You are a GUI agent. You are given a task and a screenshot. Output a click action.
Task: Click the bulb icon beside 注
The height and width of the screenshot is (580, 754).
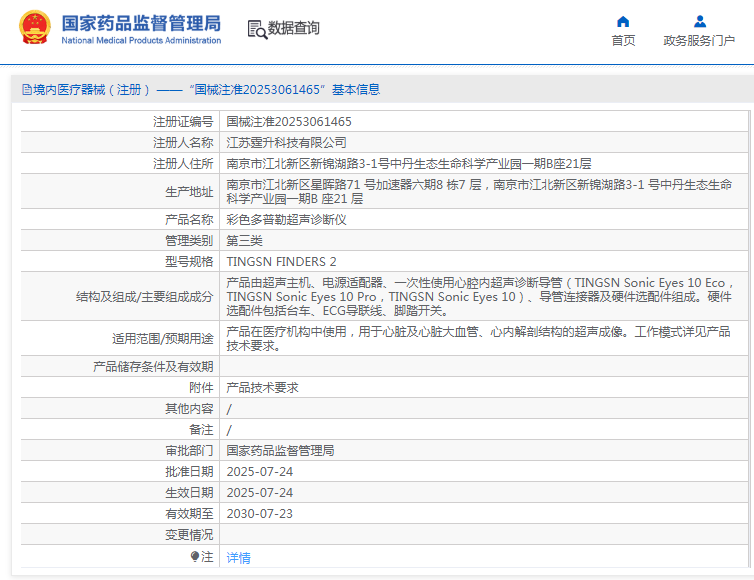point(195,557)
